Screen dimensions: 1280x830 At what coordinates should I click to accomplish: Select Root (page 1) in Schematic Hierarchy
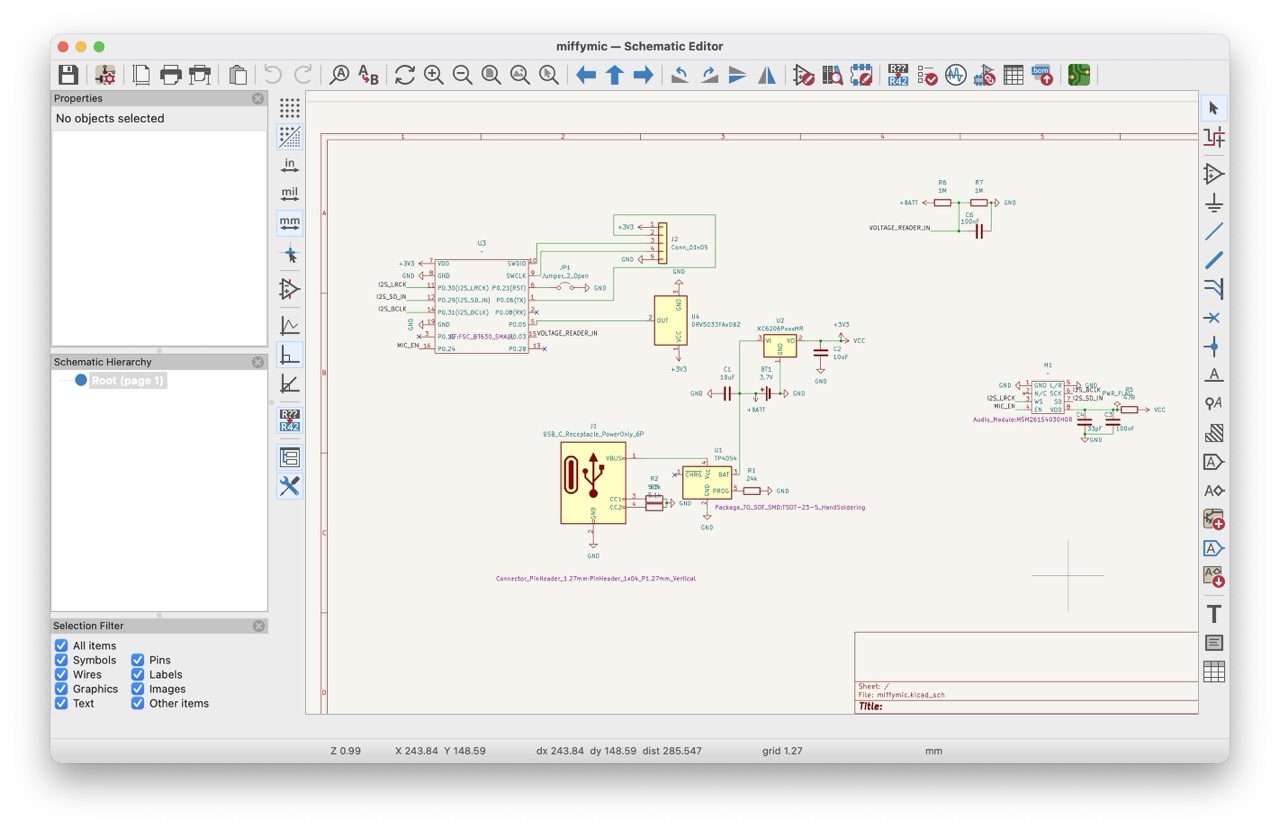point(127,381)
